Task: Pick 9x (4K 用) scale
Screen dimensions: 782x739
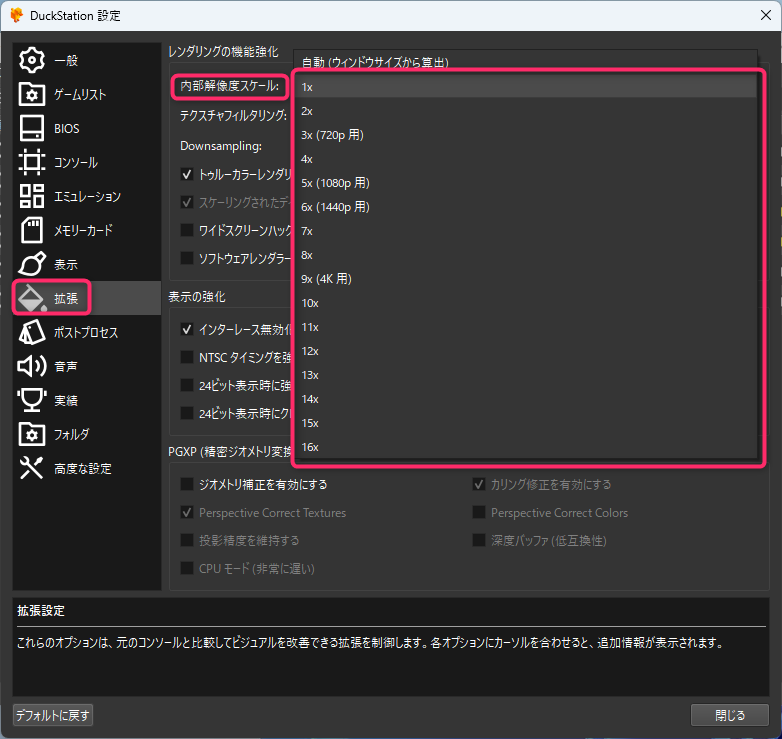Action: [526, 279]
